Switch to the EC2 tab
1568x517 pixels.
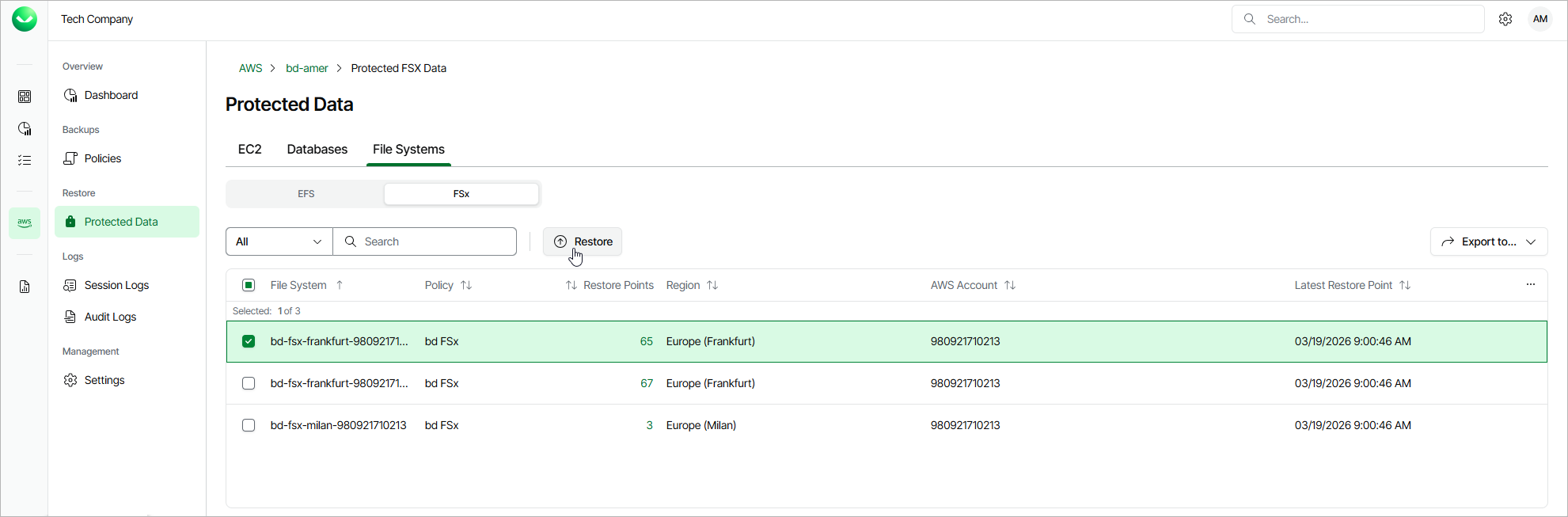pos(249,149)
